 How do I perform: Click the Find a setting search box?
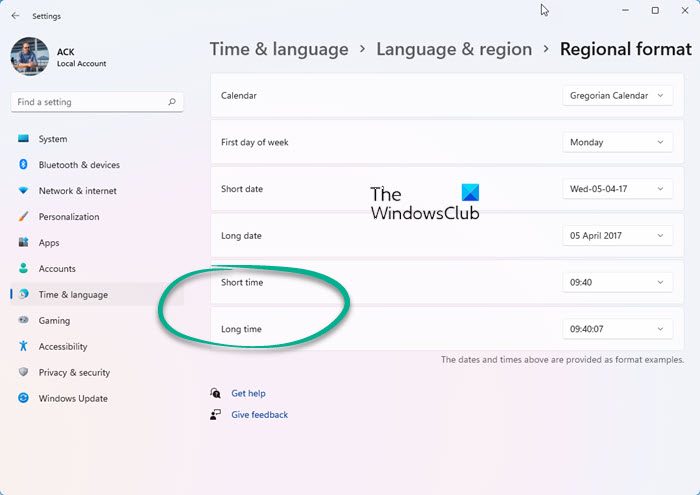point(90,102)
